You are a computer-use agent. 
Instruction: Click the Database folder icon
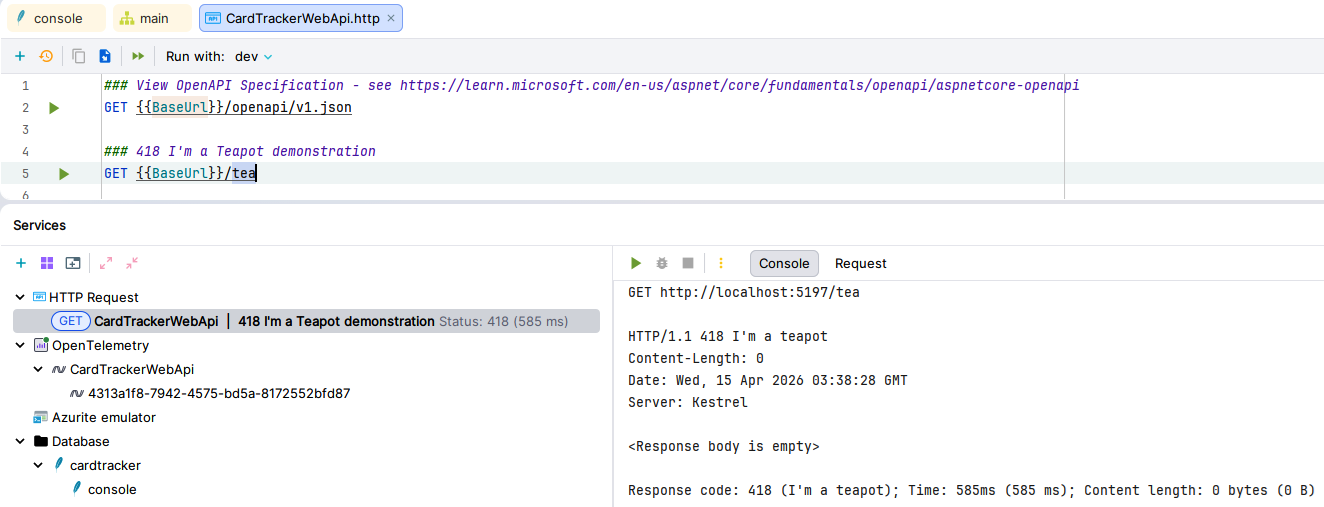pyautogui.click(x=40, y=441)
